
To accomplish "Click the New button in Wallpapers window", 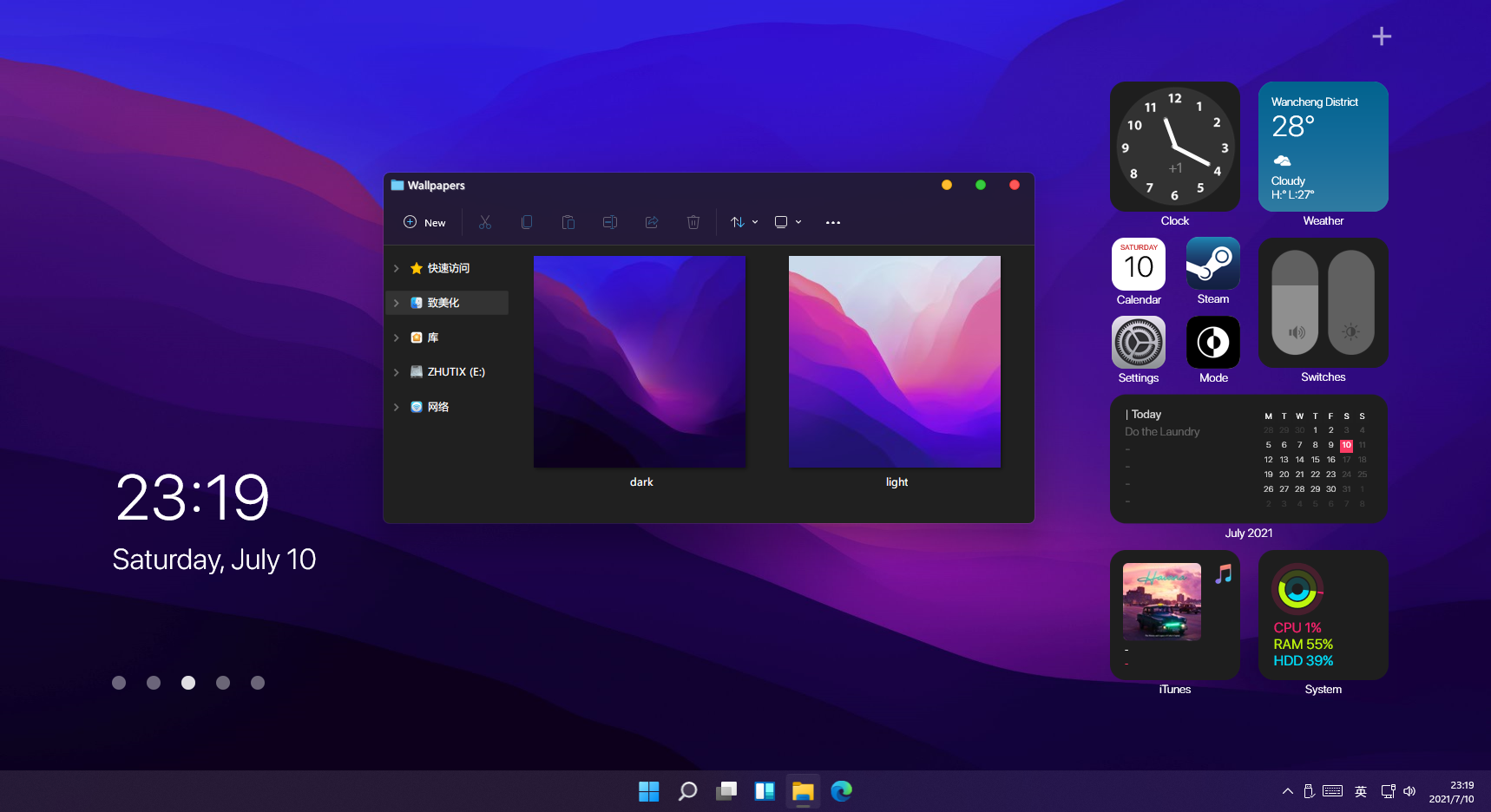I will [x=424, y=222].
